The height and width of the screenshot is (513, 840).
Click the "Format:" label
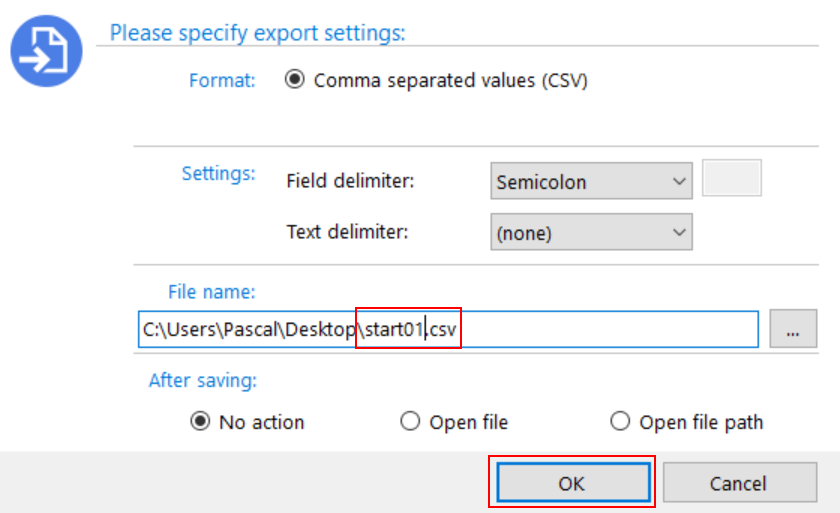[x=222, y=80]
